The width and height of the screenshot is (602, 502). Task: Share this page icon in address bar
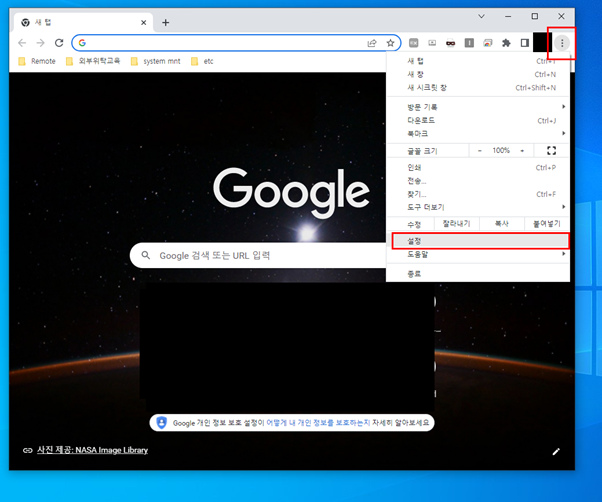click(x=372, y=43)
